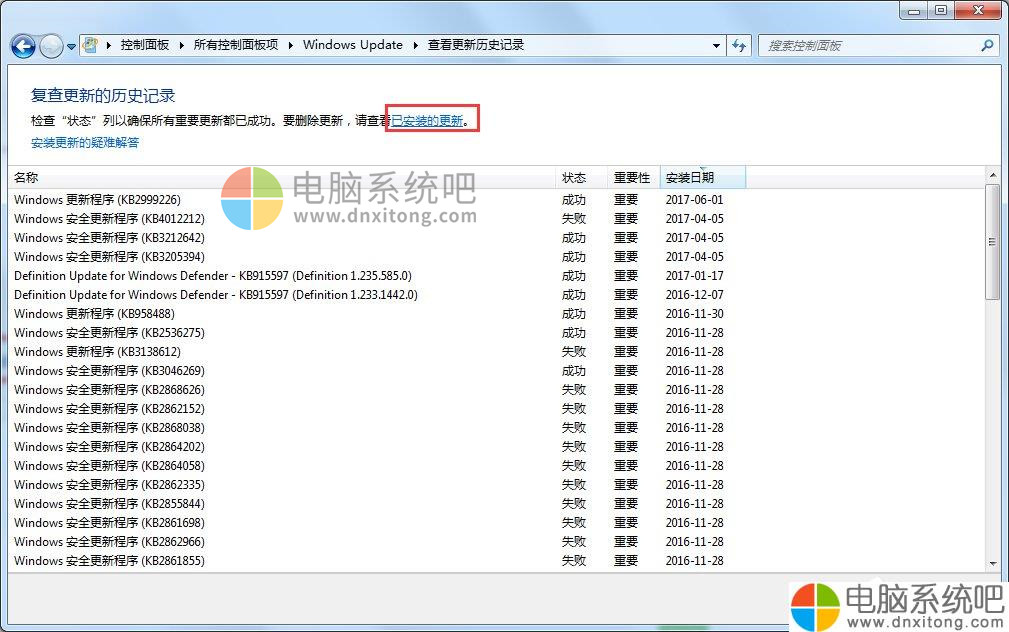Sort by 状态 column header

click(x=581, y=177)
